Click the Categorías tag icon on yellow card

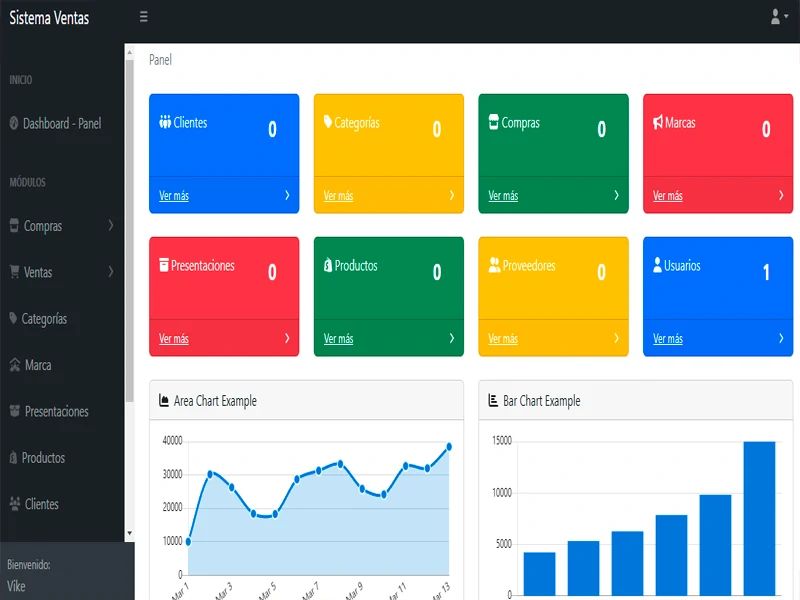click(328, 122)
